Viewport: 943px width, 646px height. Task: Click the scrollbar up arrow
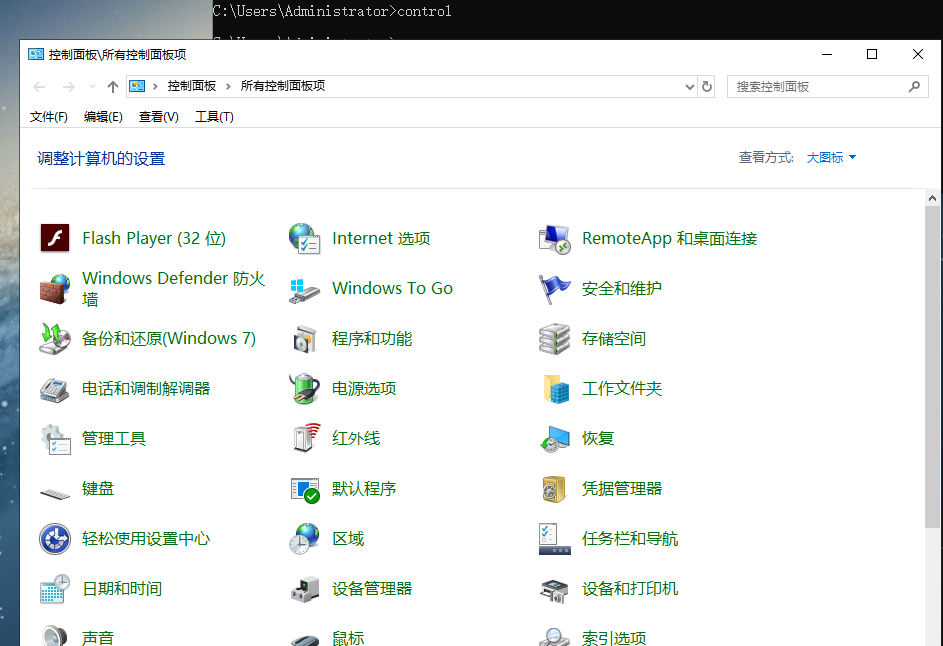932,198
